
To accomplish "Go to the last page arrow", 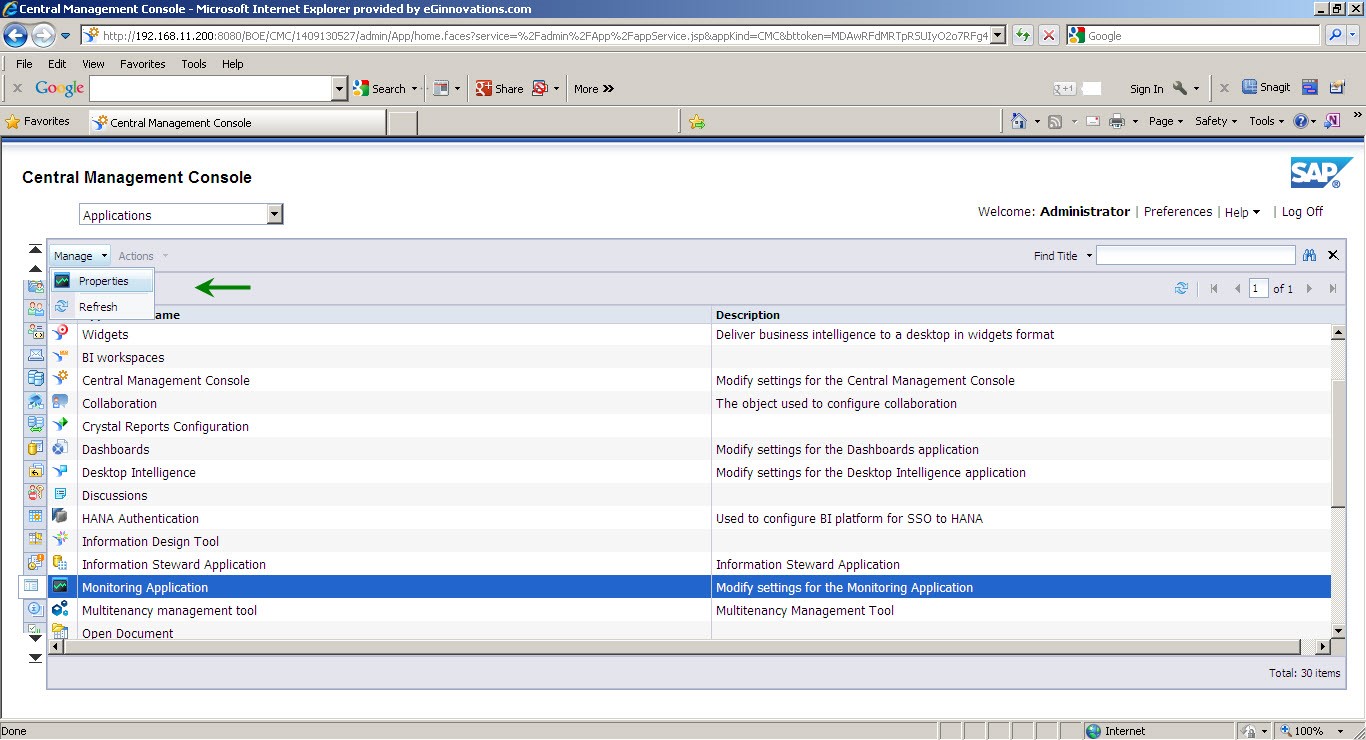I will [x=1333, y=289].
